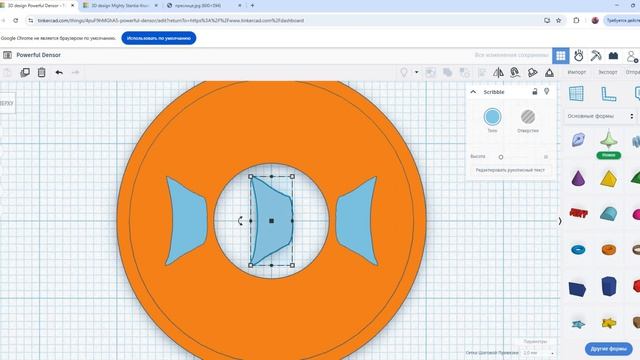640x360 pixels.
Task: Undo the last action arrow
Action: click(59, 73)
